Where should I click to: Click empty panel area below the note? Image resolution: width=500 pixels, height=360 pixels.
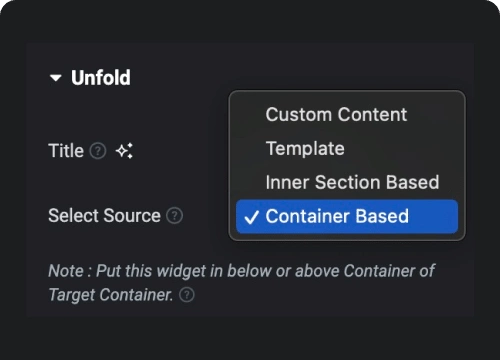click(x=250, y=337)
